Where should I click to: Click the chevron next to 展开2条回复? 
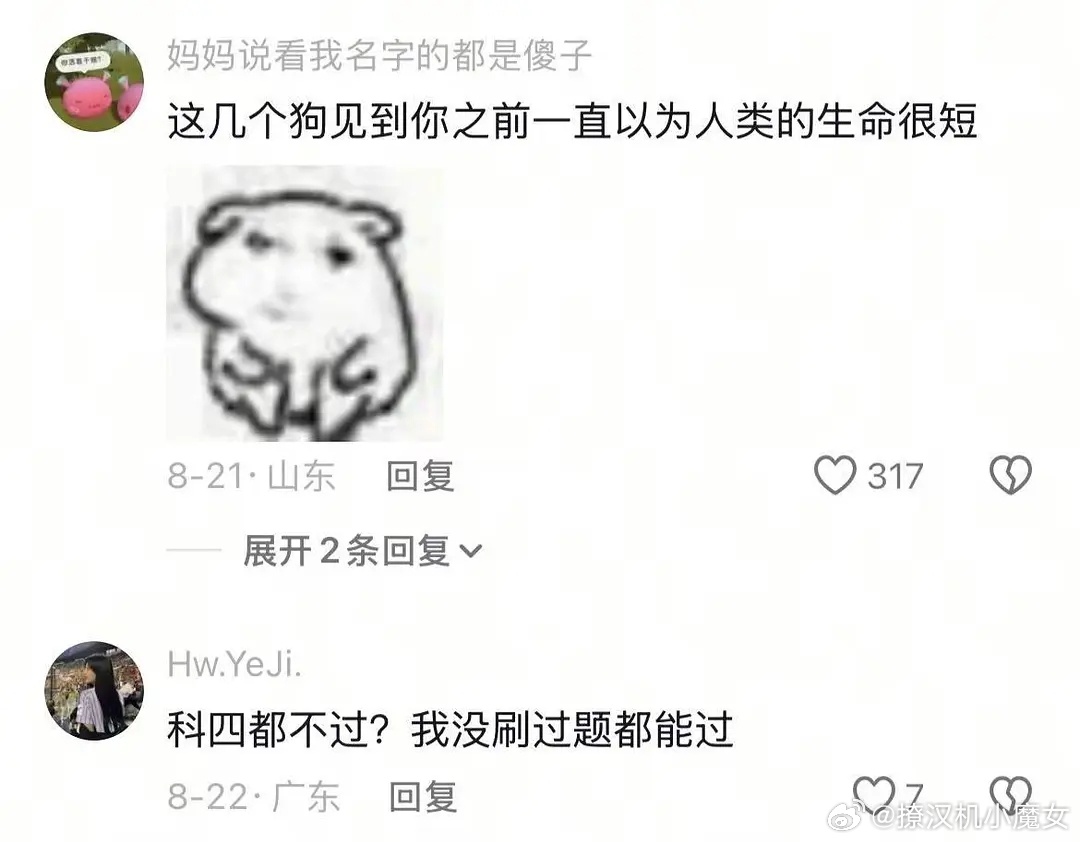pos(470,552)
